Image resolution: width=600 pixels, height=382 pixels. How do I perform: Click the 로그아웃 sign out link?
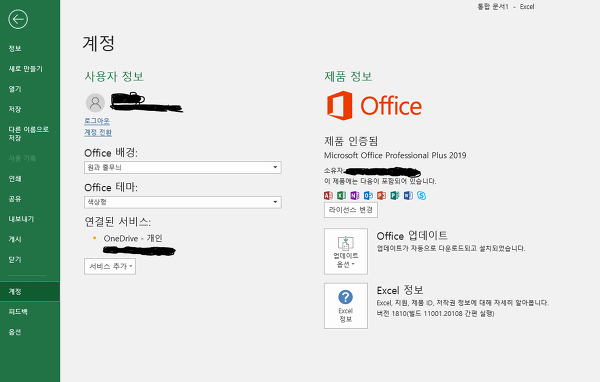click(x=97, y=121)
